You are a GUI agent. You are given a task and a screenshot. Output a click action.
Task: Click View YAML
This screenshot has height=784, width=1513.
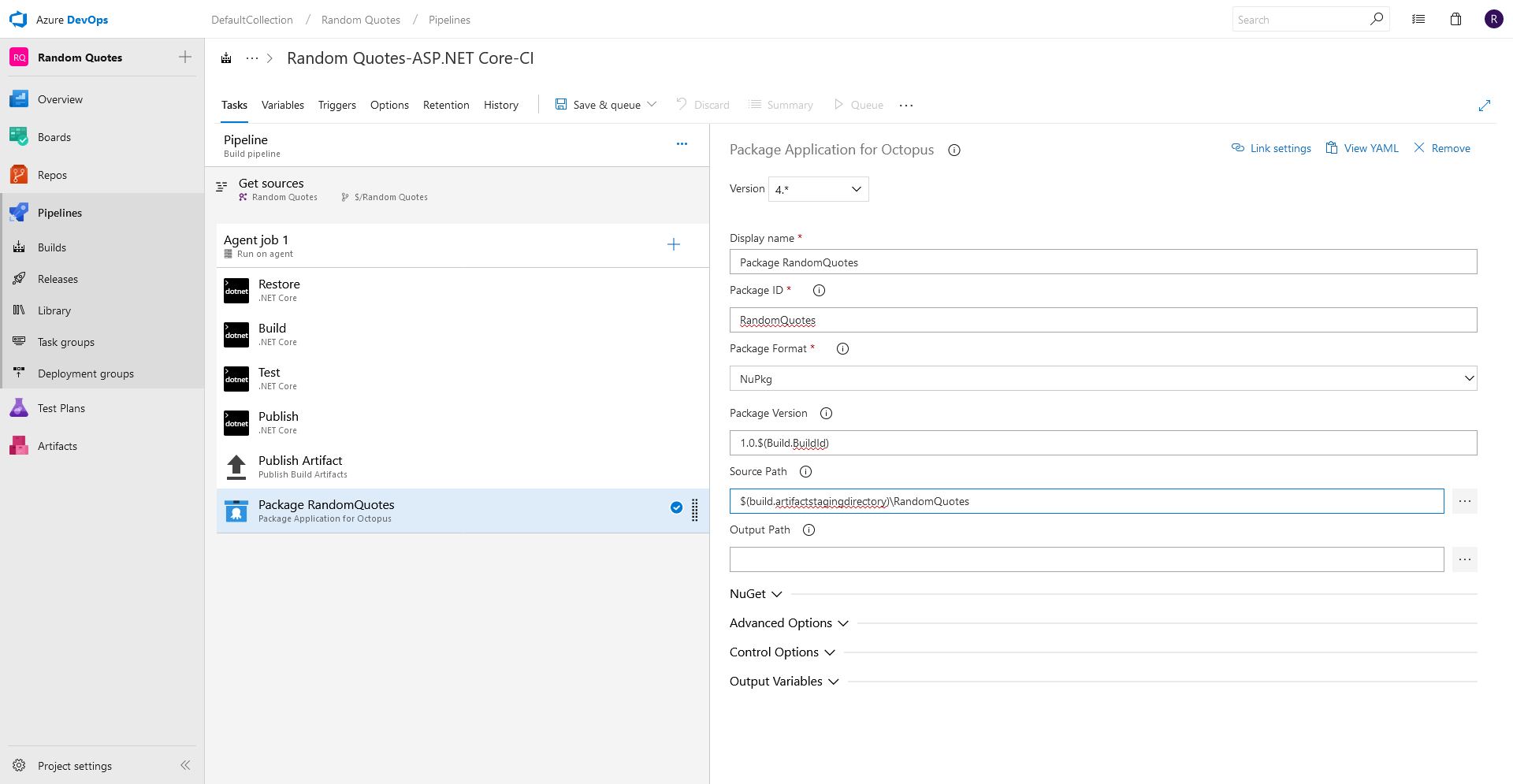1362,148
